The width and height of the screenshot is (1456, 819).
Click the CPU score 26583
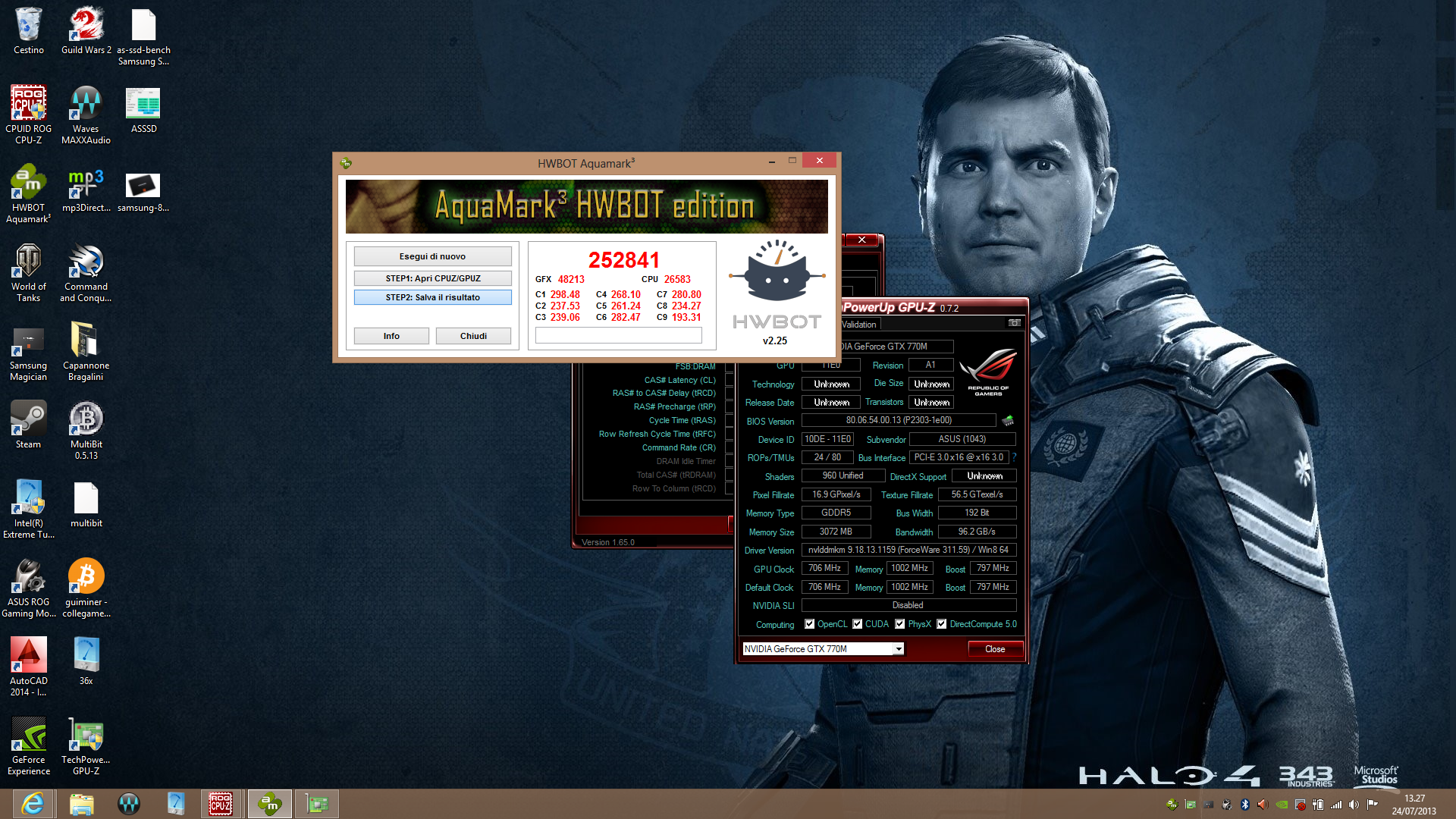click(677, 279)
